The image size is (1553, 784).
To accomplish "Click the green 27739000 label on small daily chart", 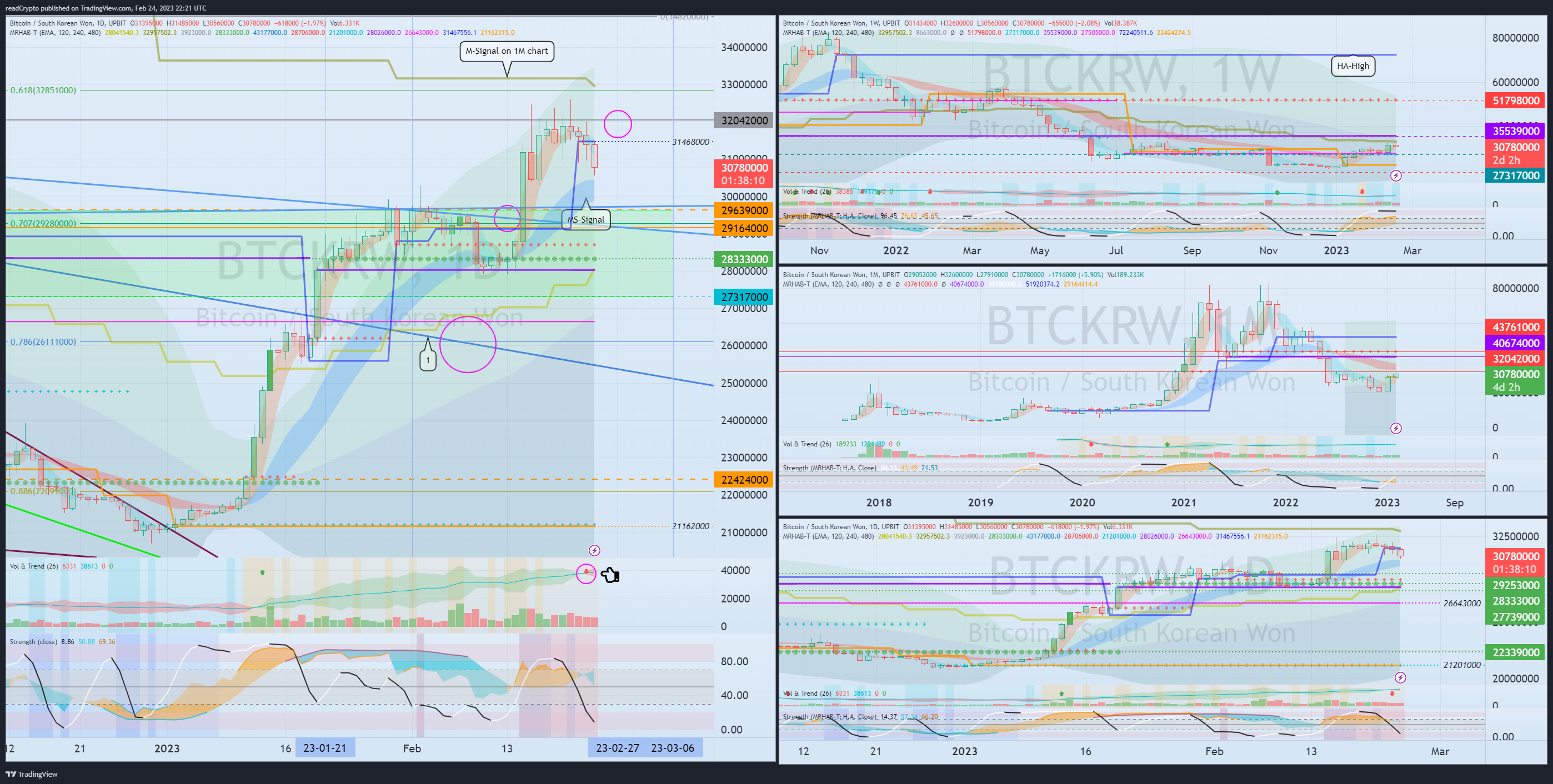I will (1516, 616).
